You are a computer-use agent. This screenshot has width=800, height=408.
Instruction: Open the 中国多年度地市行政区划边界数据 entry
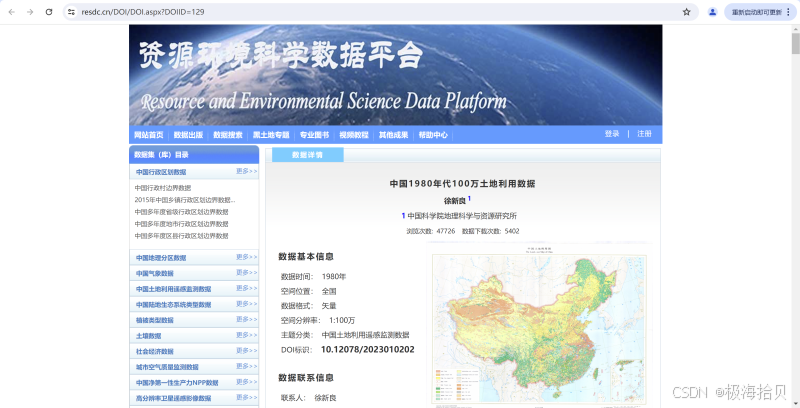(x=181, y=224)
